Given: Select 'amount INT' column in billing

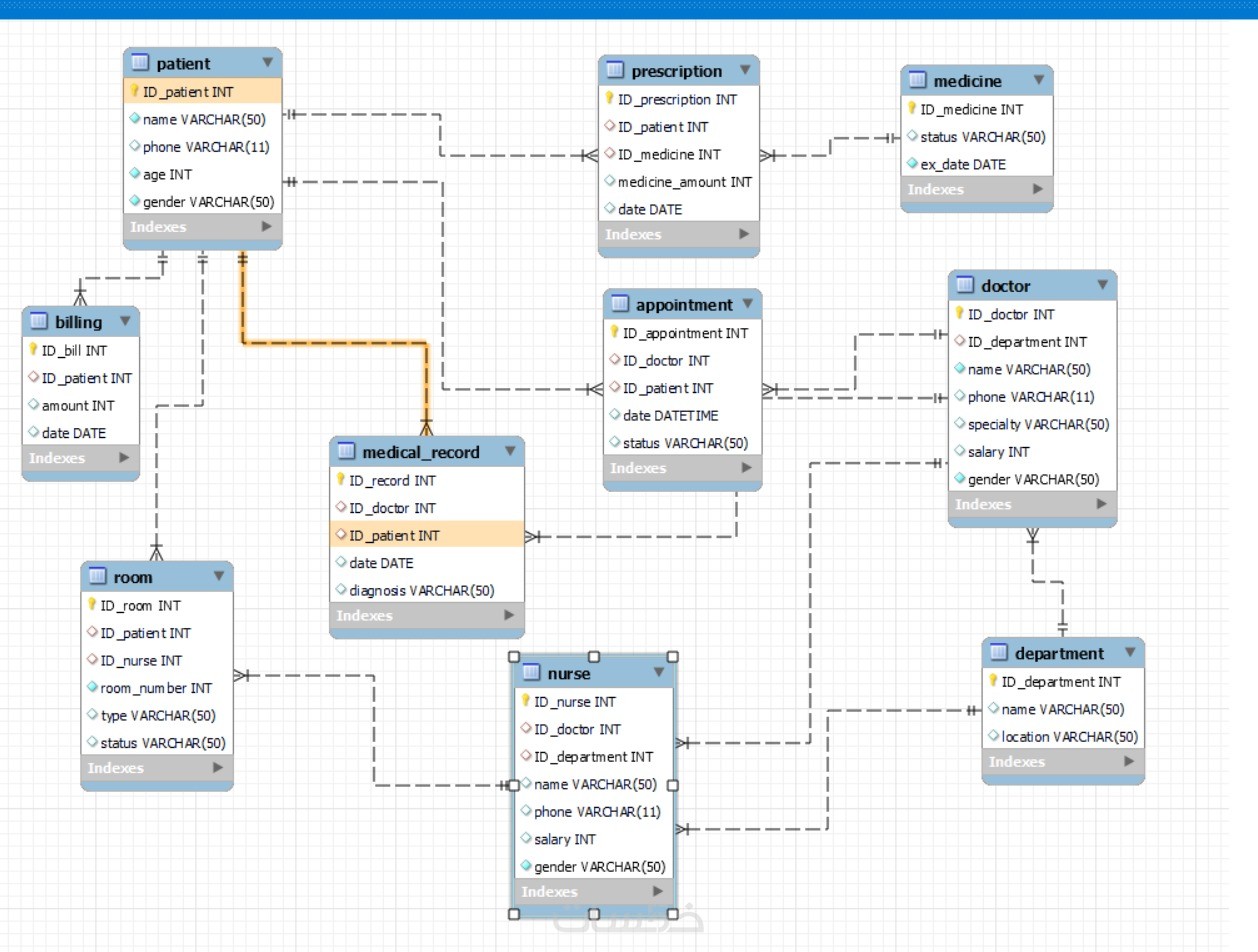Looking at the screenshot, I should [x=81, y=405].
